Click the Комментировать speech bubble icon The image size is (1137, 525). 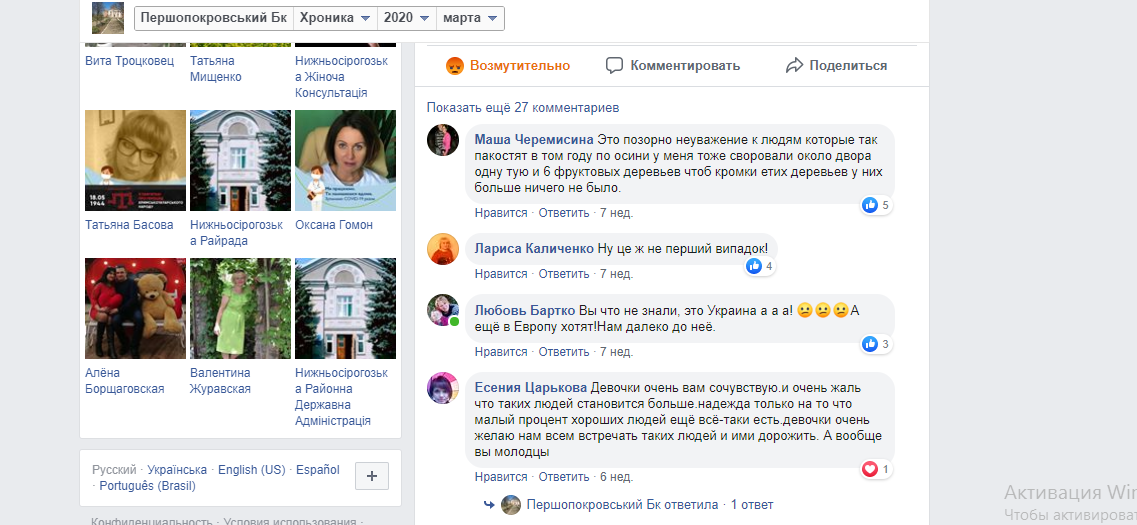[614, 65]
